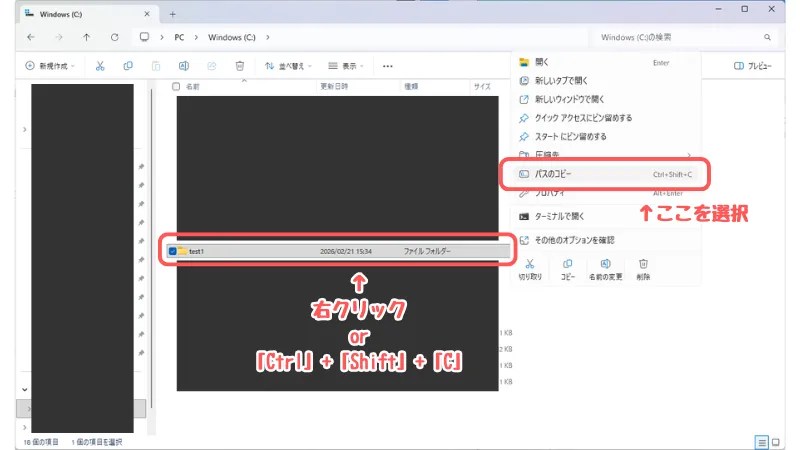
Task: Switch to details view icon in status bar
Action: 761,442
